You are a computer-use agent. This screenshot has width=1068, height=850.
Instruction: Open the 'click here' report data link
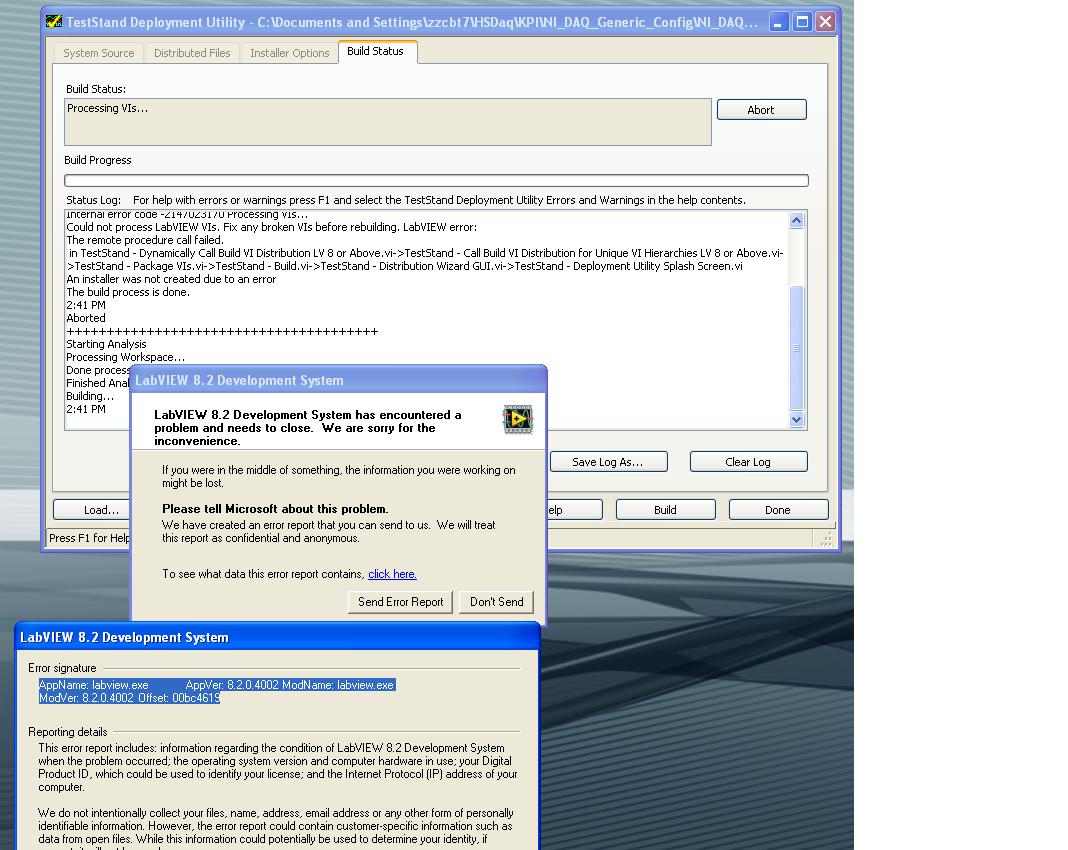click(392, 574)
